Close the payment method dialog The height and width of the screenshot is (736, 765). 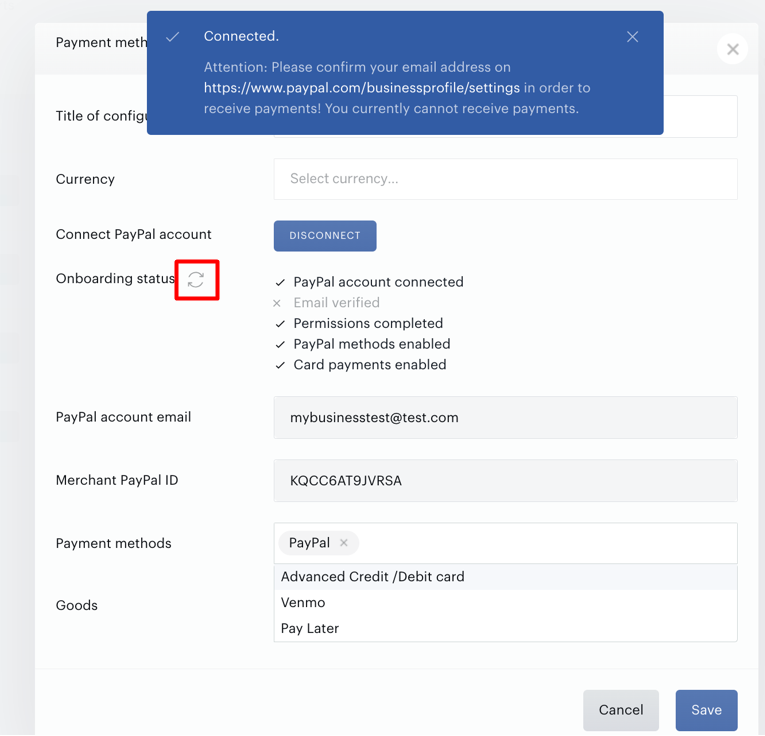click(x=732, y=49)
